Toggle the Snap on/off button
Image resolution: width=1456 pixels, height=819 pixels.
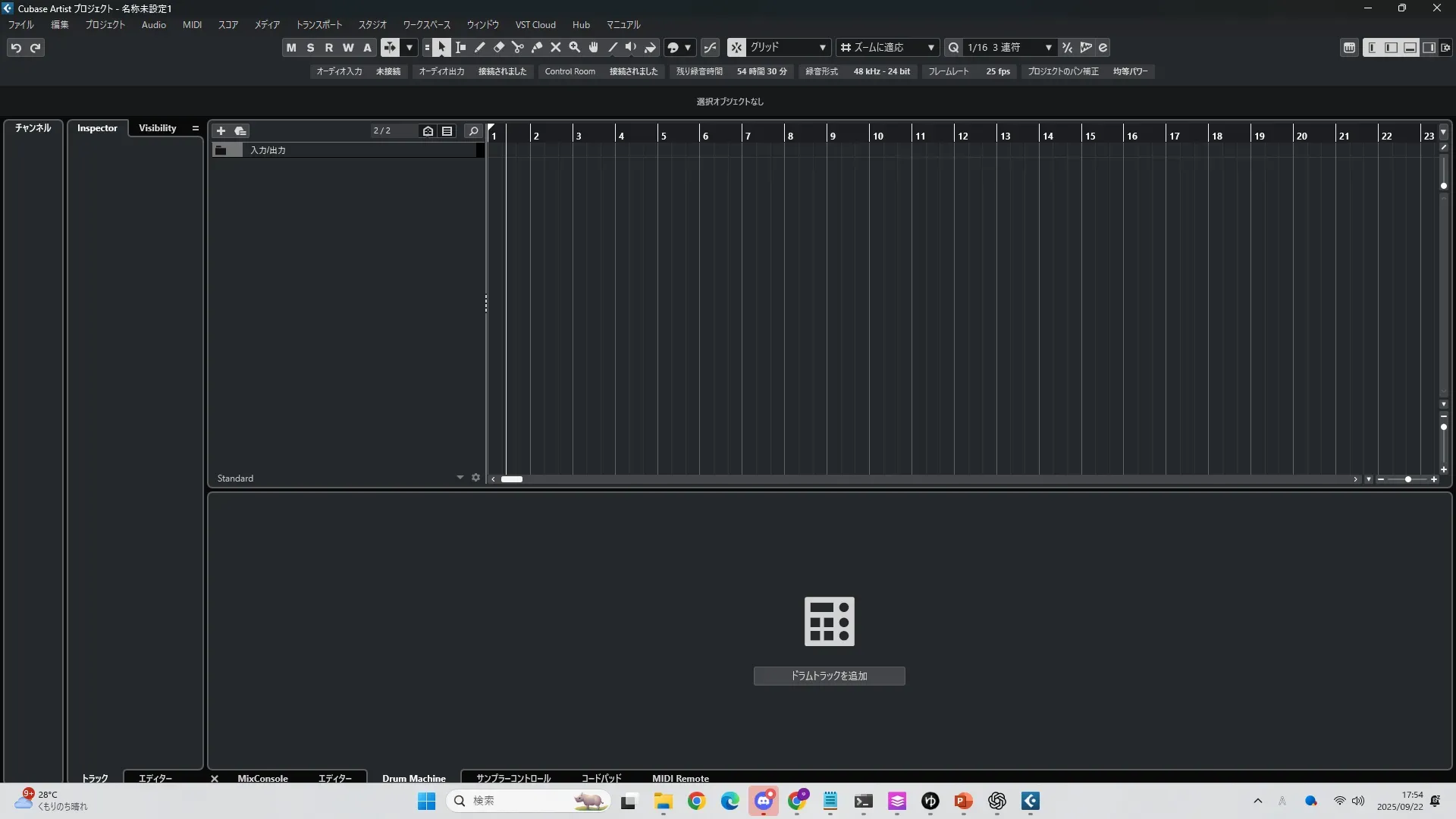[x=736, y=48]
